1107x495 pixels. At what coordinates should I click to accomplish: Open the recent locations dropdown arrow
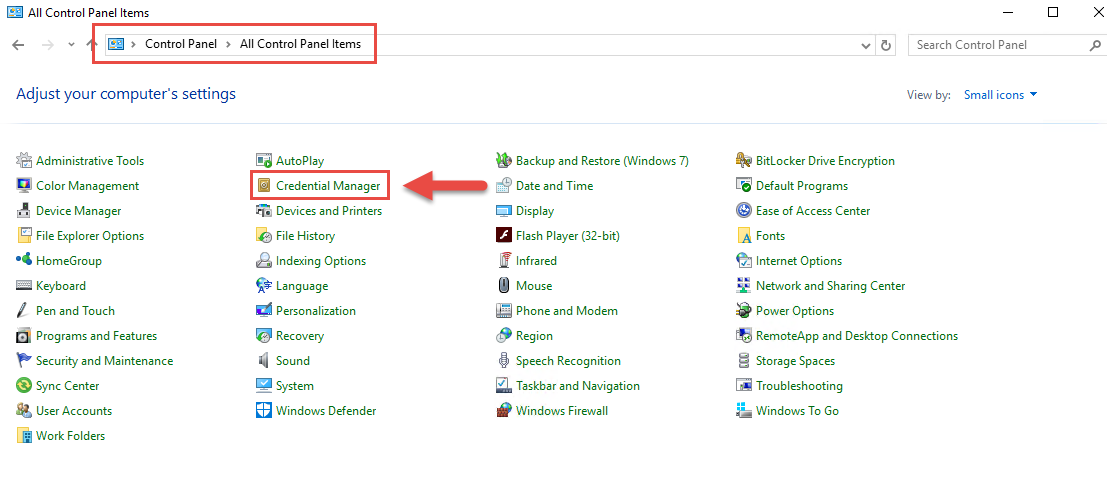(71, 44)
